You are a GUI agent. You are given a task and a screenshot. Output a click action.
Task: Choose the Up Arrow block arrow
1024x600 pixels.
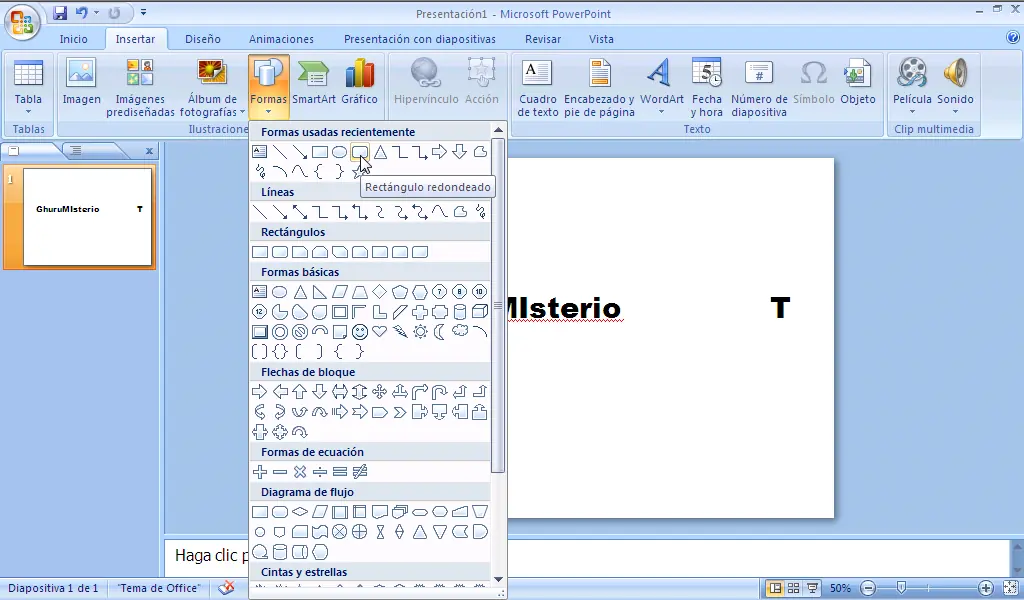[300, 392]
